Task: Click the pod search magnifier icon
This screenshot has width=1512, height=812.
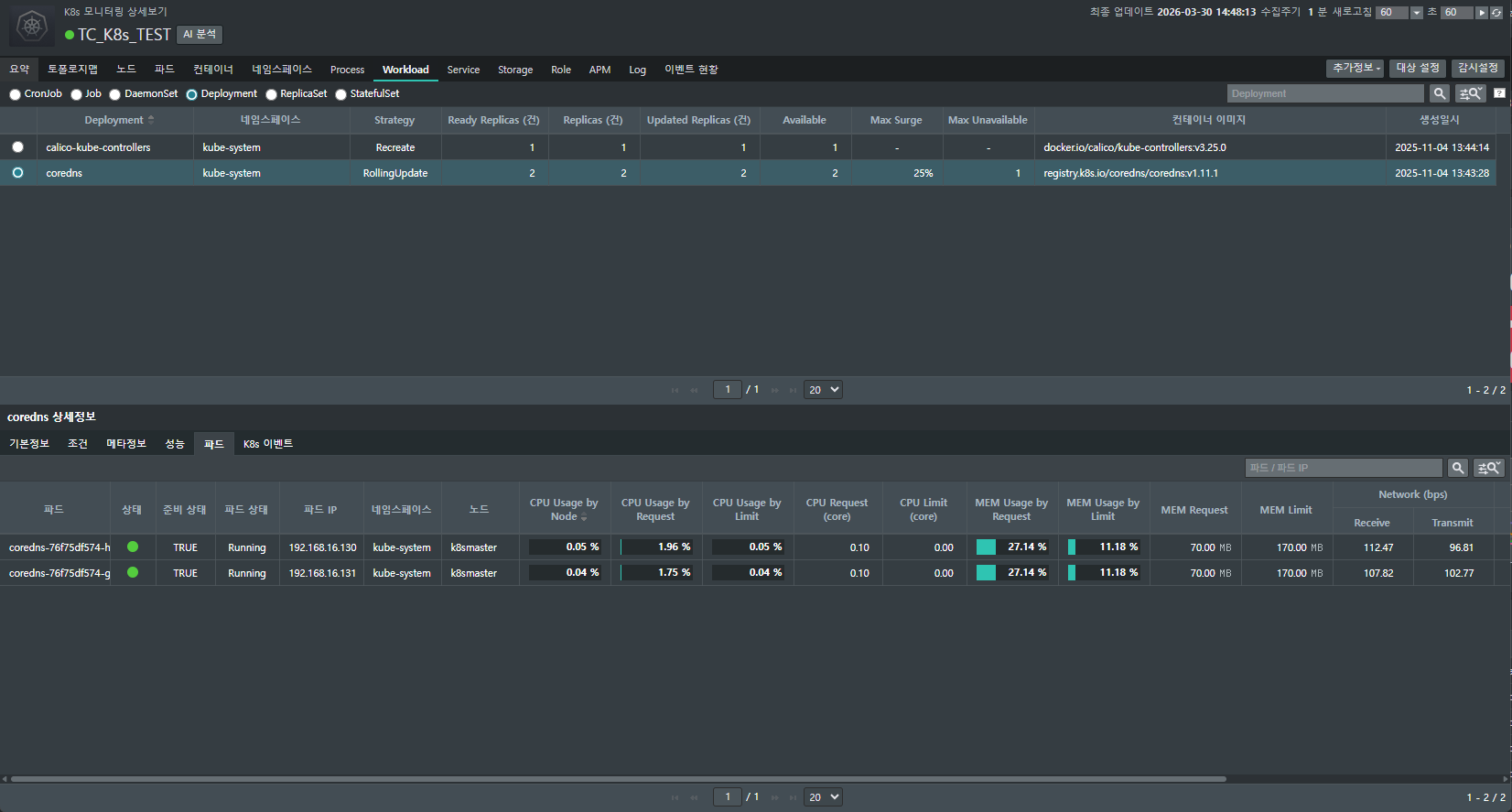Action: click(1458, 468)
